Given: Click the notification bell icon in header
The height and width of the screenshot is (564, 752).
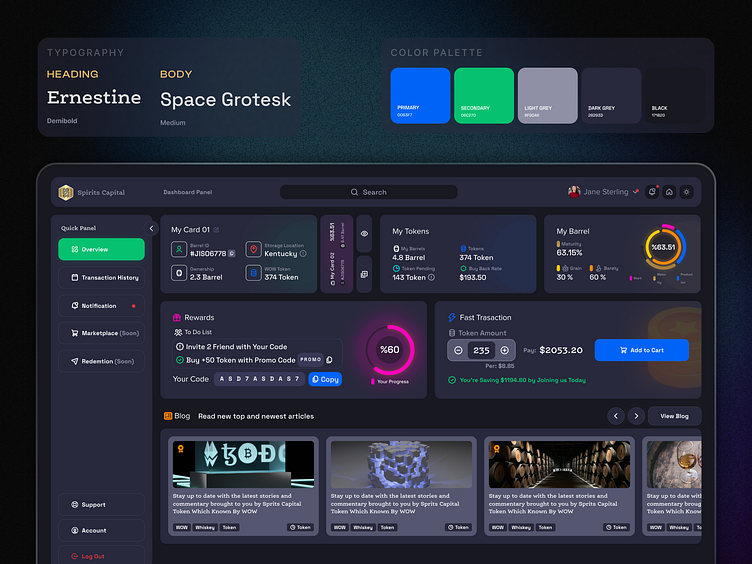Looking at the screenshot, I should point(652,192).
